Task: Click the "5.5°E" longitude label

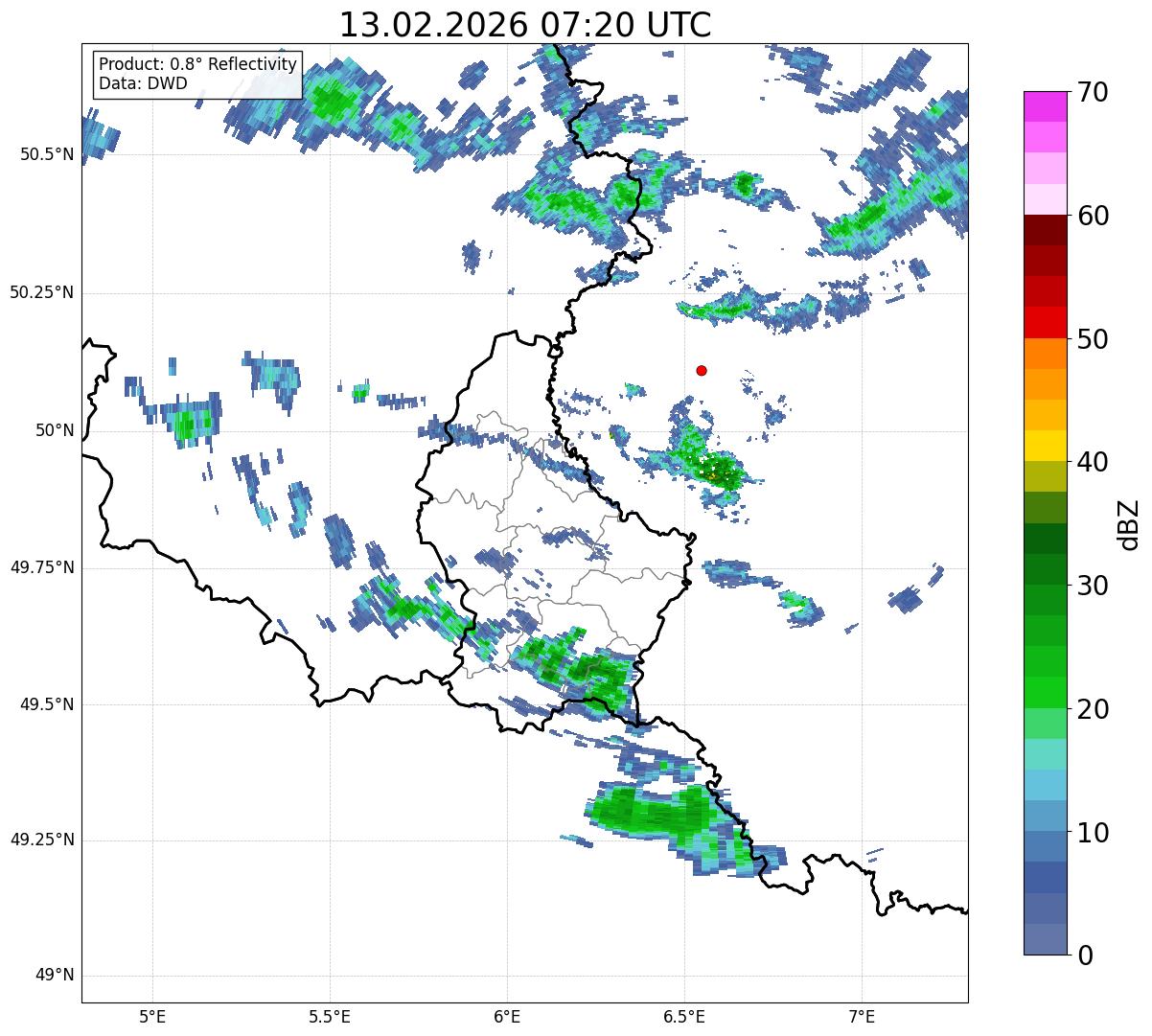Action: pos(330,1016)
